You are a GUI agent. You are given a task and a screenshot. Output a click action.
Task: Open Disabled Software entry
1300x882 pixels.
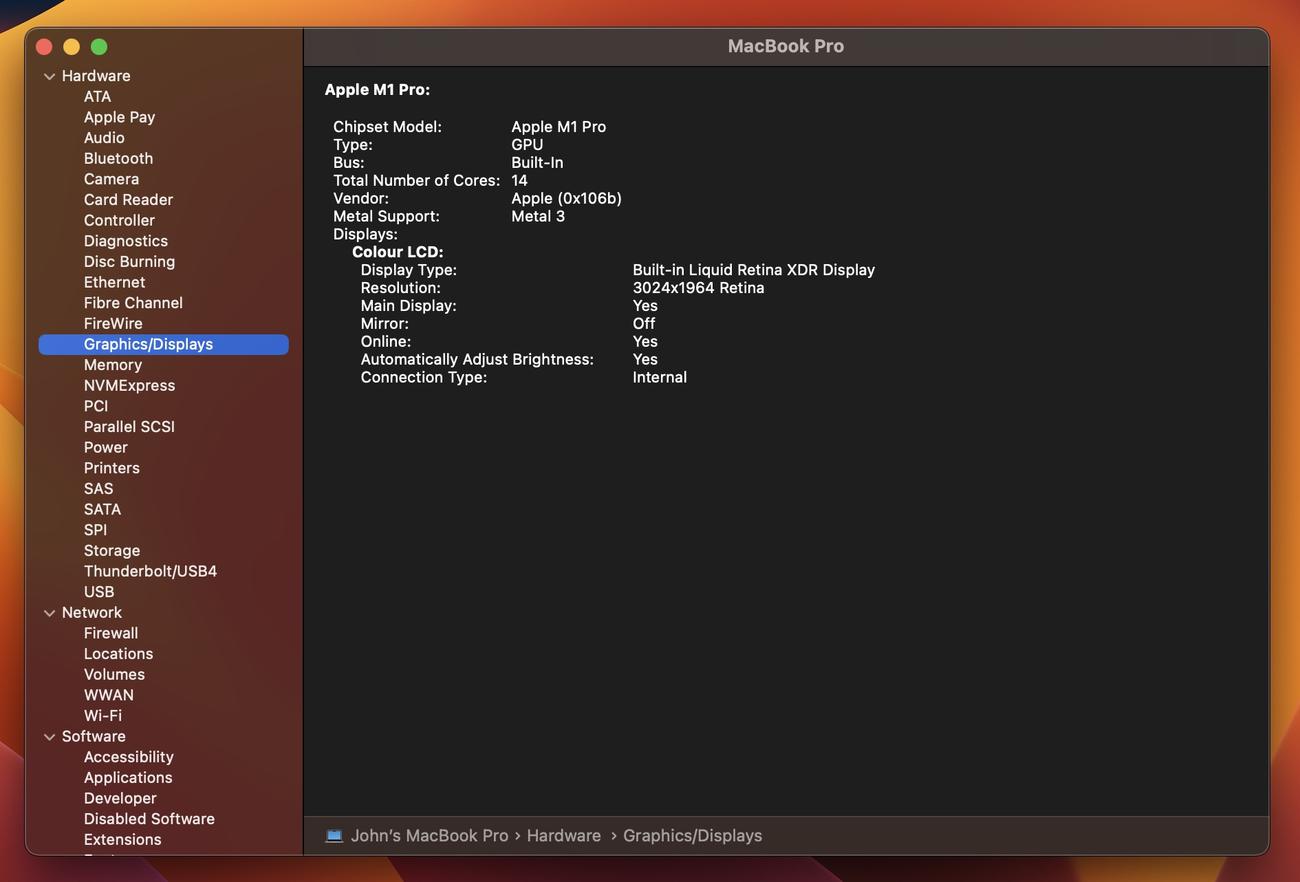(149, 819)
